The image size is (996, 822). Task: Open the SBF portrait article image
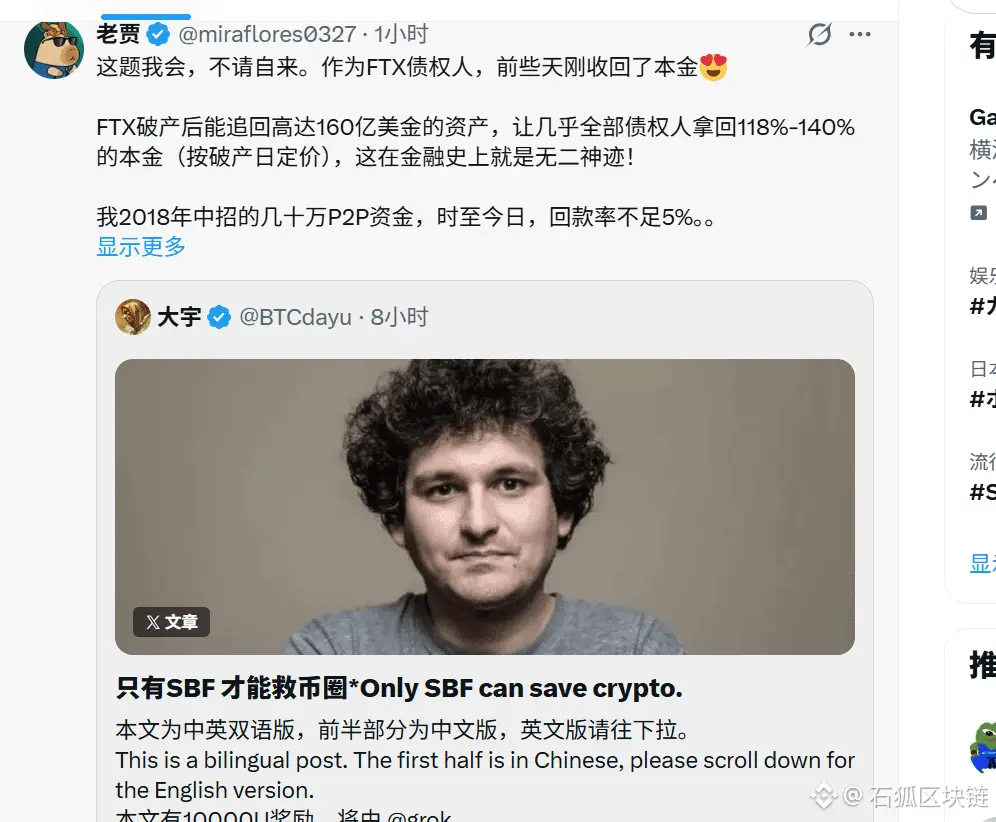485,507
